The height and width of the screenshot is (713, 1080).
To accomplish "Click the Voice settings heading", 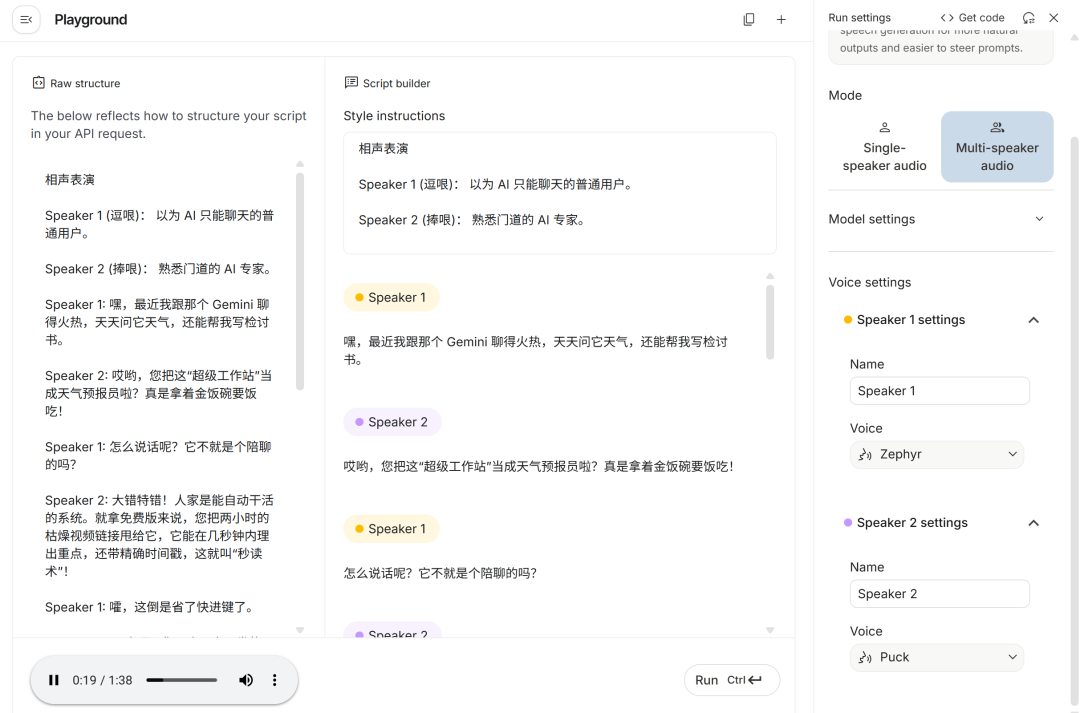I will (x=869, y=282).
